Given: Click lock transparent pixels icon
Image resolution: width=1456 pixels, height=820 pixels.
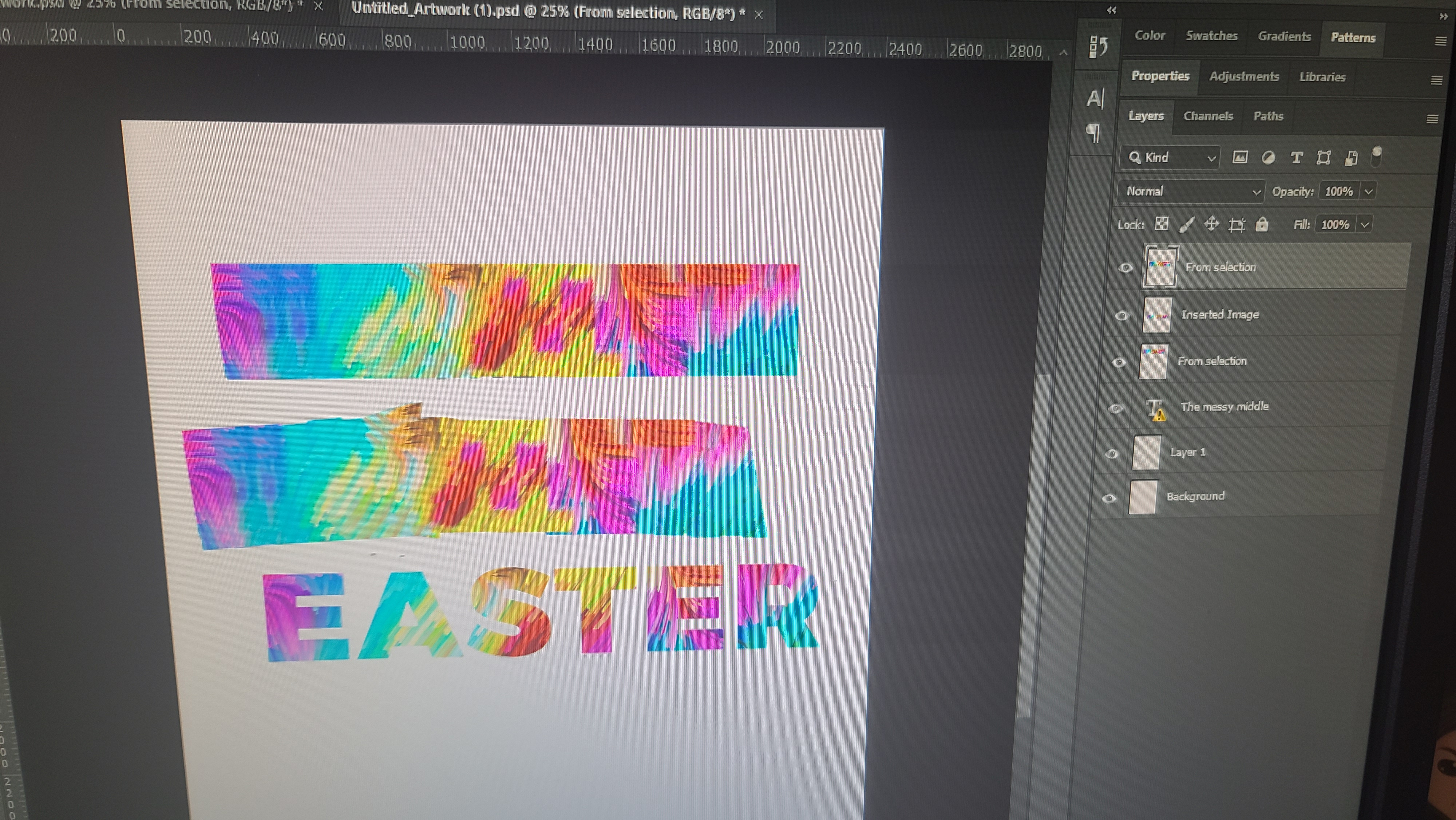Looking at the screenshot, I should point(1162,224).
